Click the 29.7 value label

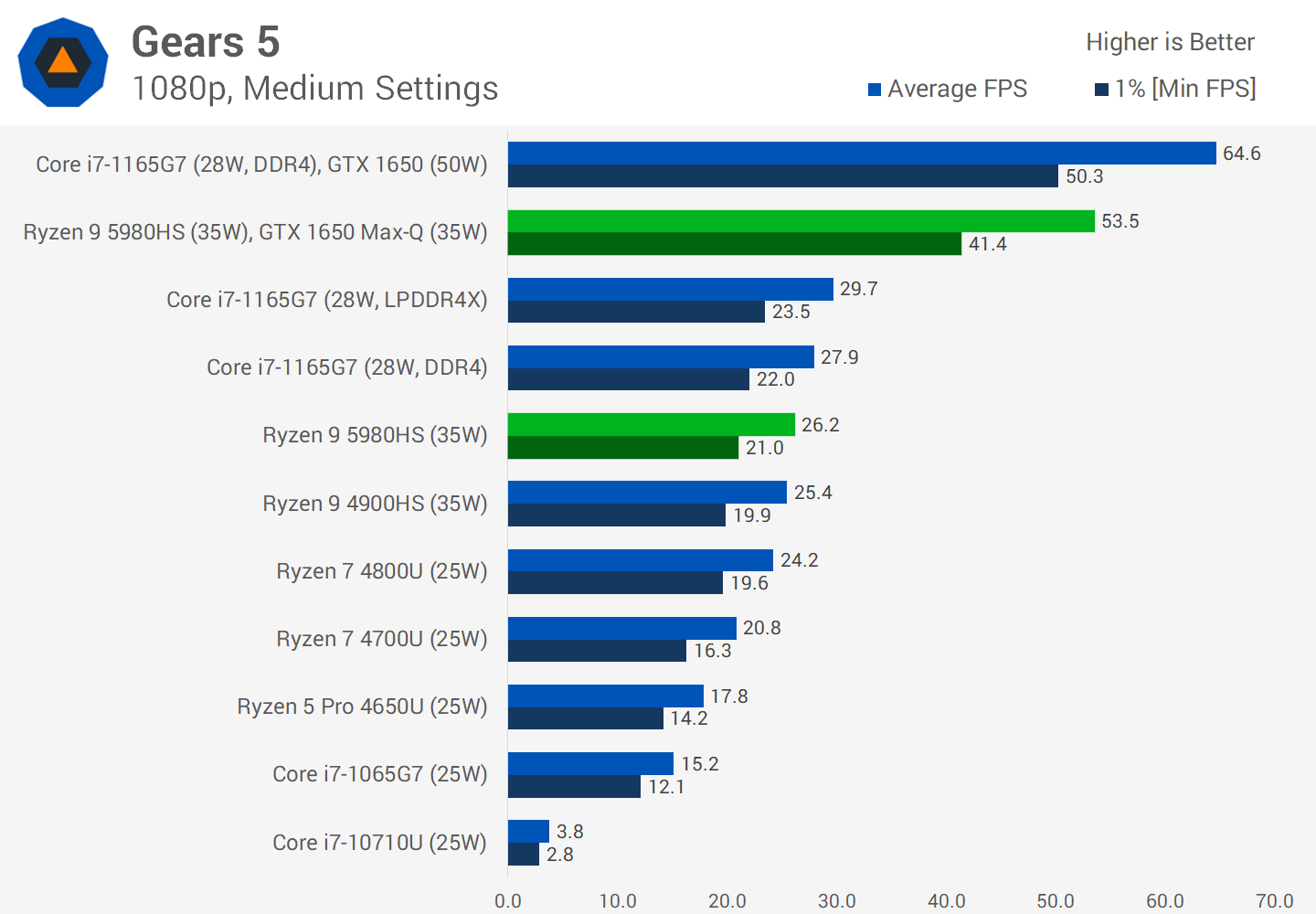click(x=859, y=289)
